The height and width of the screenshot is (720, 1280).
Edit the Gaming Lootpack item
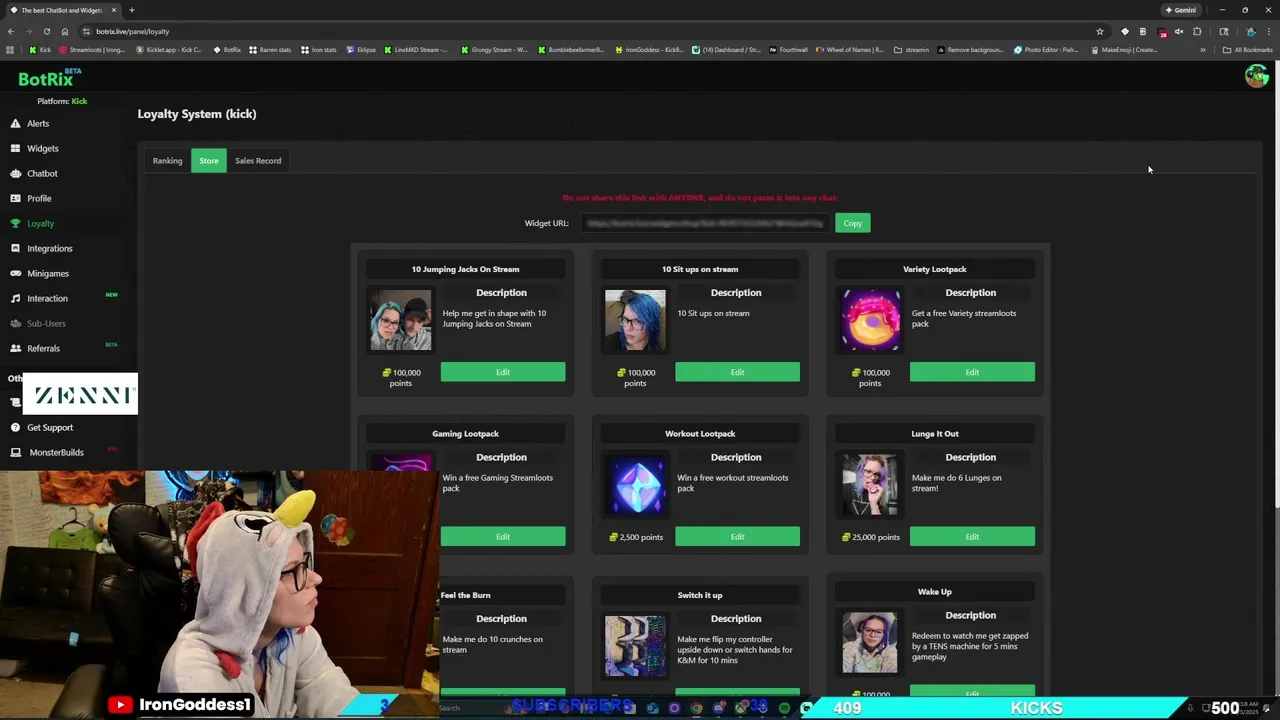click(502, 537)
